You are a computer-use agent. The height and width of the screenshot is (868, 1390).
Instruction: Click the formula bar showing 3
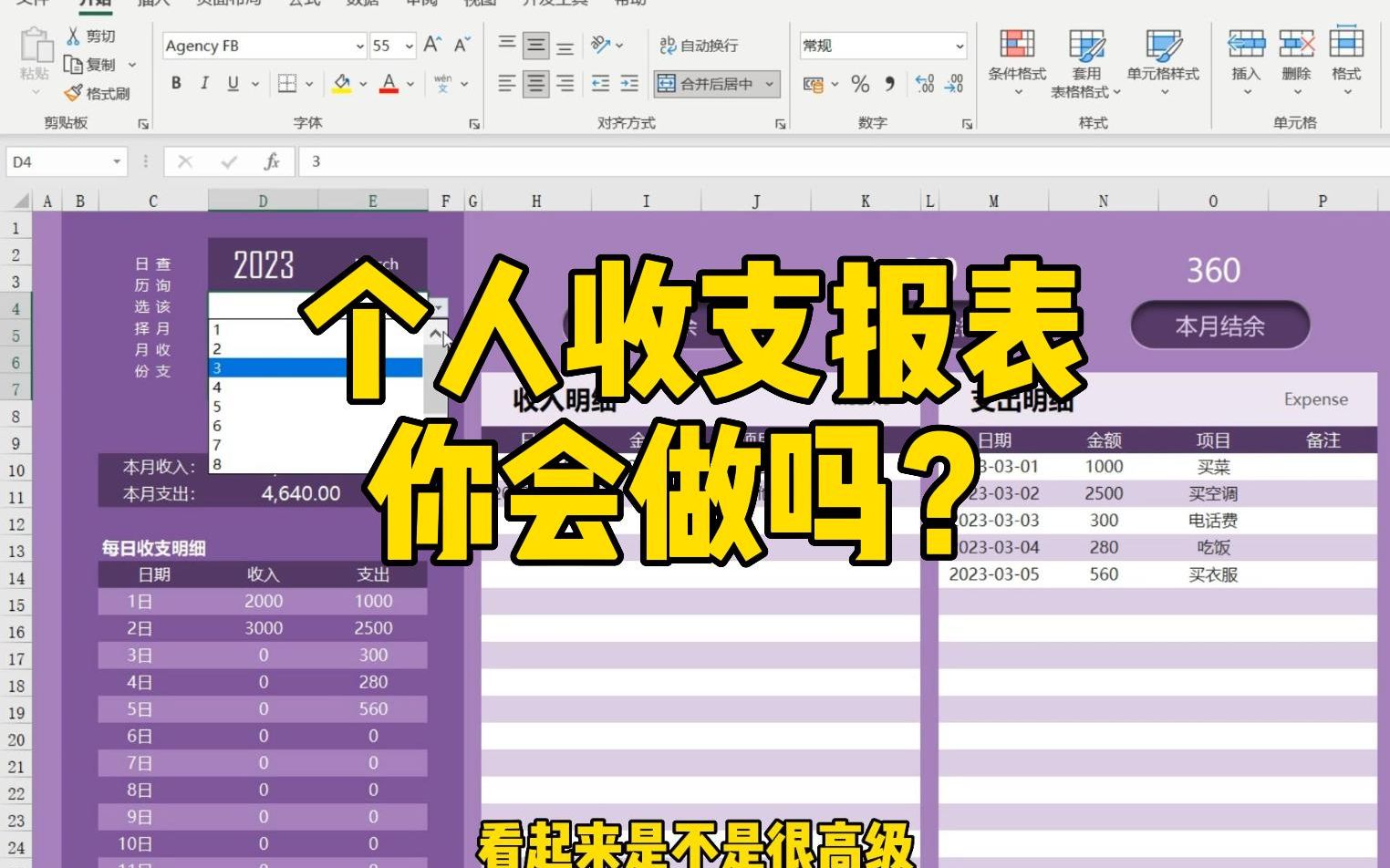844,161
